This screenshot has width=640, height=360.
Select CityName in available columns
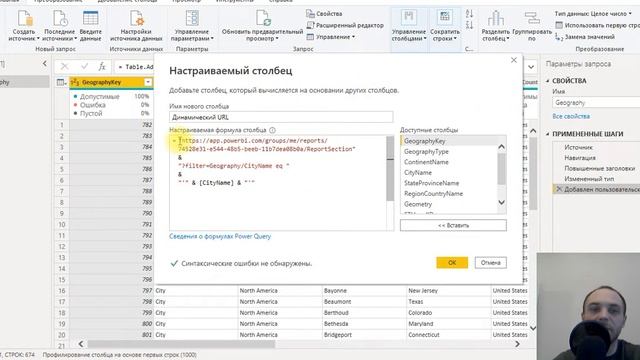click(x=418, y=173)
